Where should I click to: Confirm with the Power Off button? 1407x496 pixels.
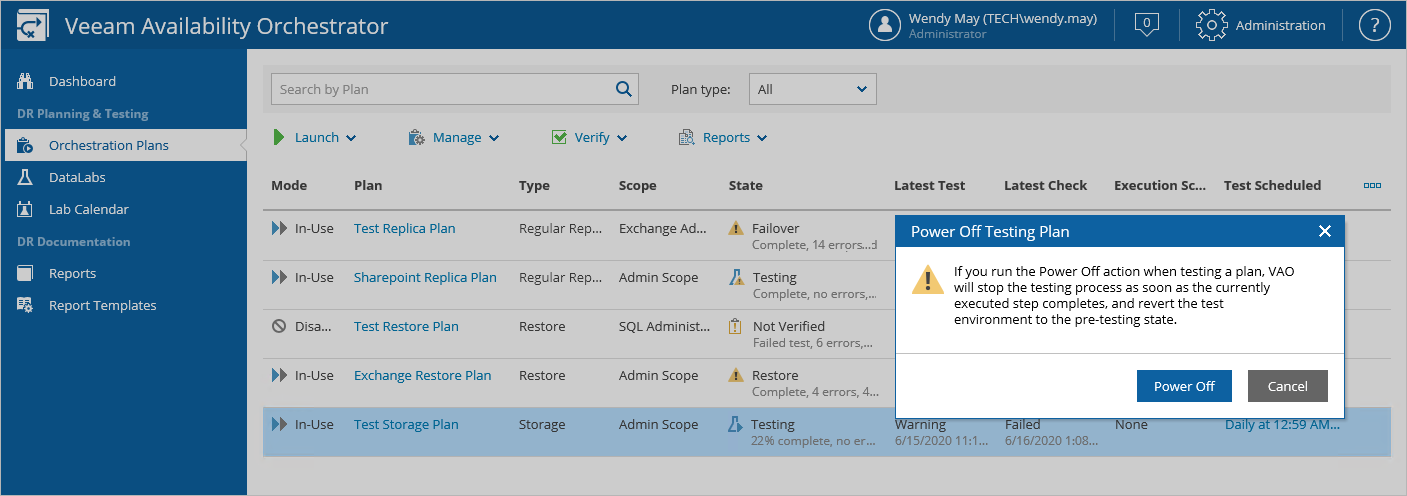pyautogui.click(x=1184, y=386)
